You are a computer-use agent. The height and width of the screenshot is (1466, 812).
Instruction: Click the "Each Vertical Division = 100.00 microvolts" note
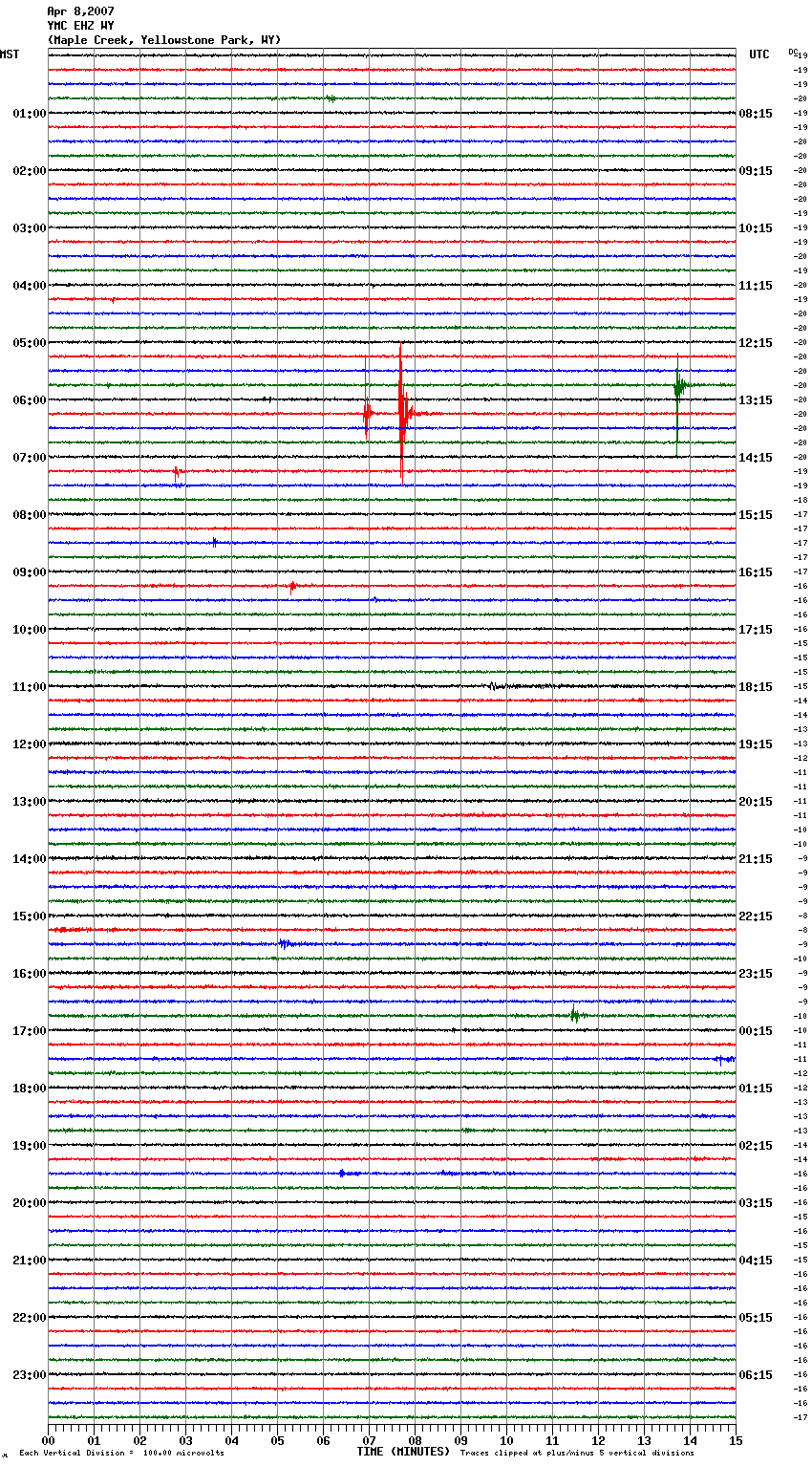(122, 1453)
